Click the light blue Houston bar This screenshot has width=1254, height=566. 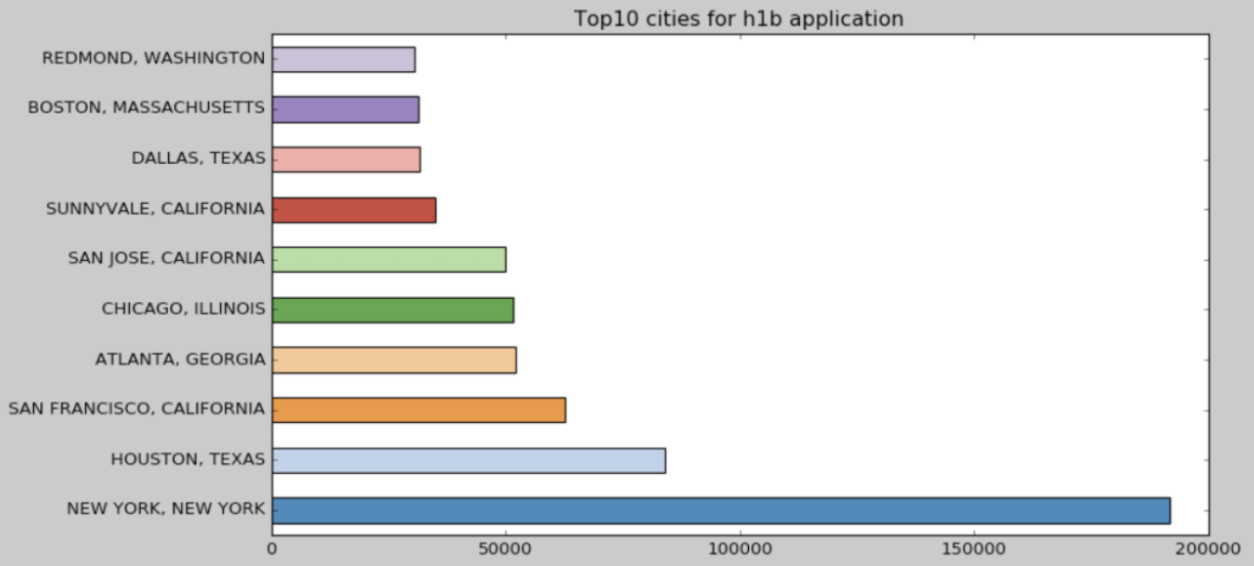coord(469,460)
